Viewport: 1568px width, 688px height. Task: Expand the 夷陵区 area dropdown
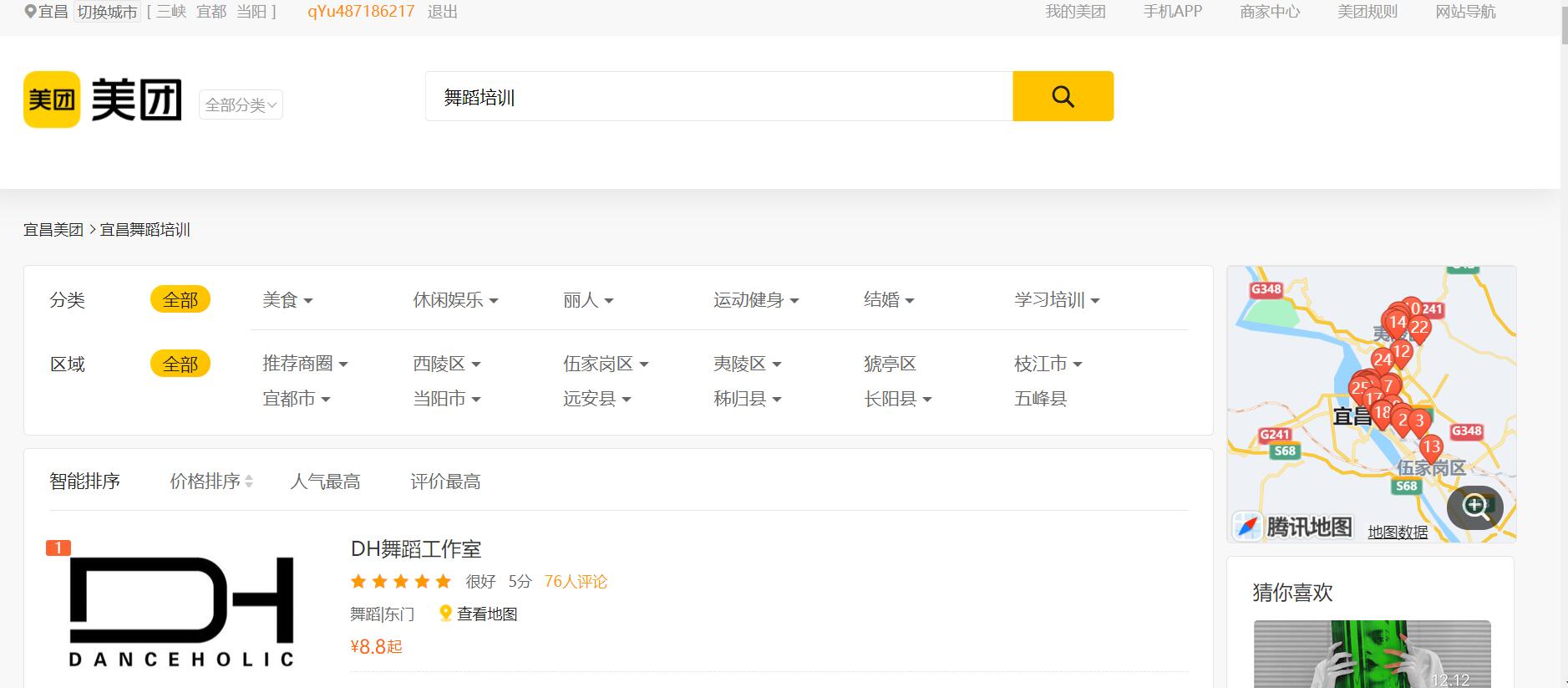tap(748, 364)
